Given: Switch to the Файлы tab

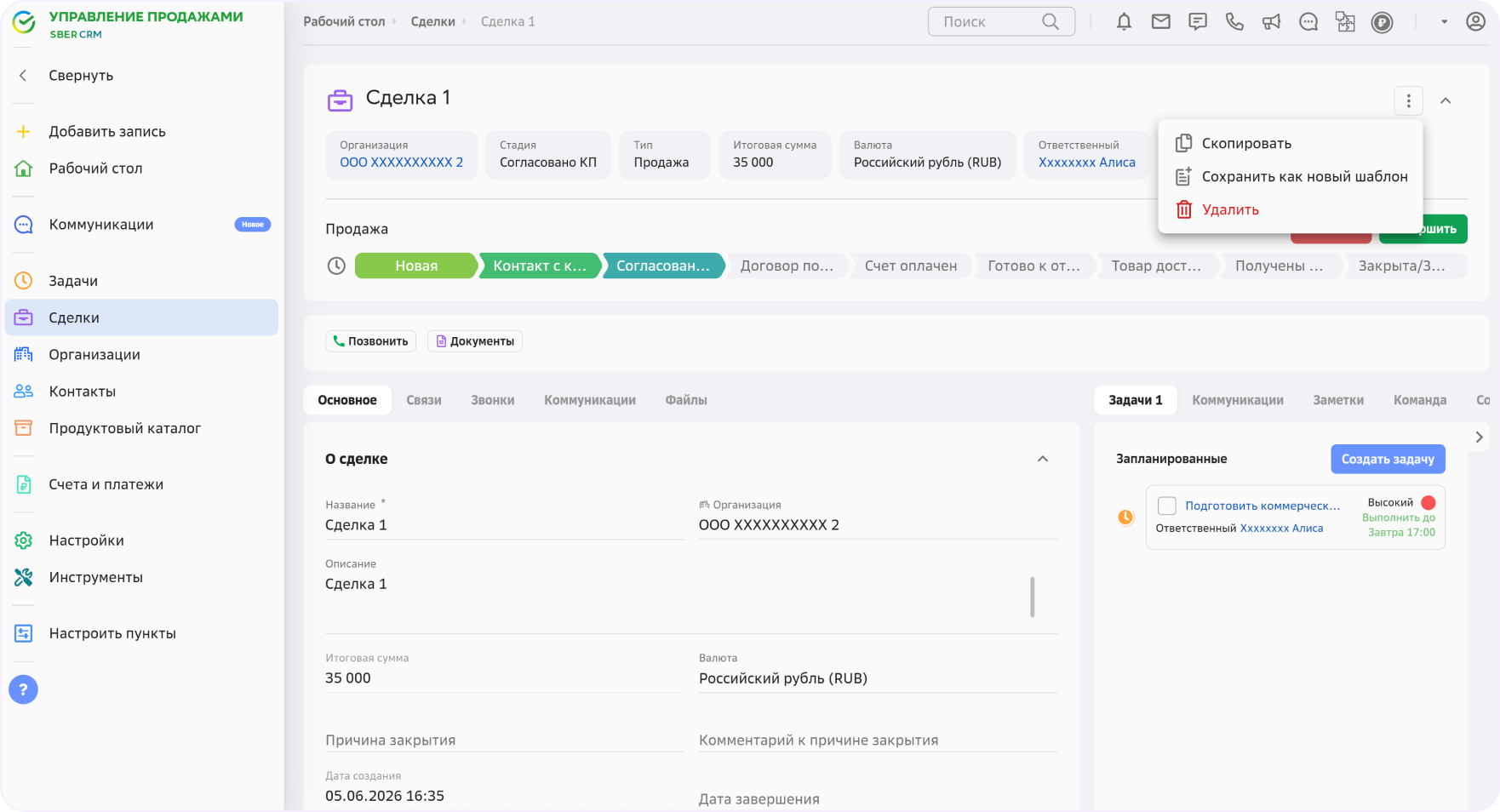Looking at the screenshot, I should click(686, 400).
